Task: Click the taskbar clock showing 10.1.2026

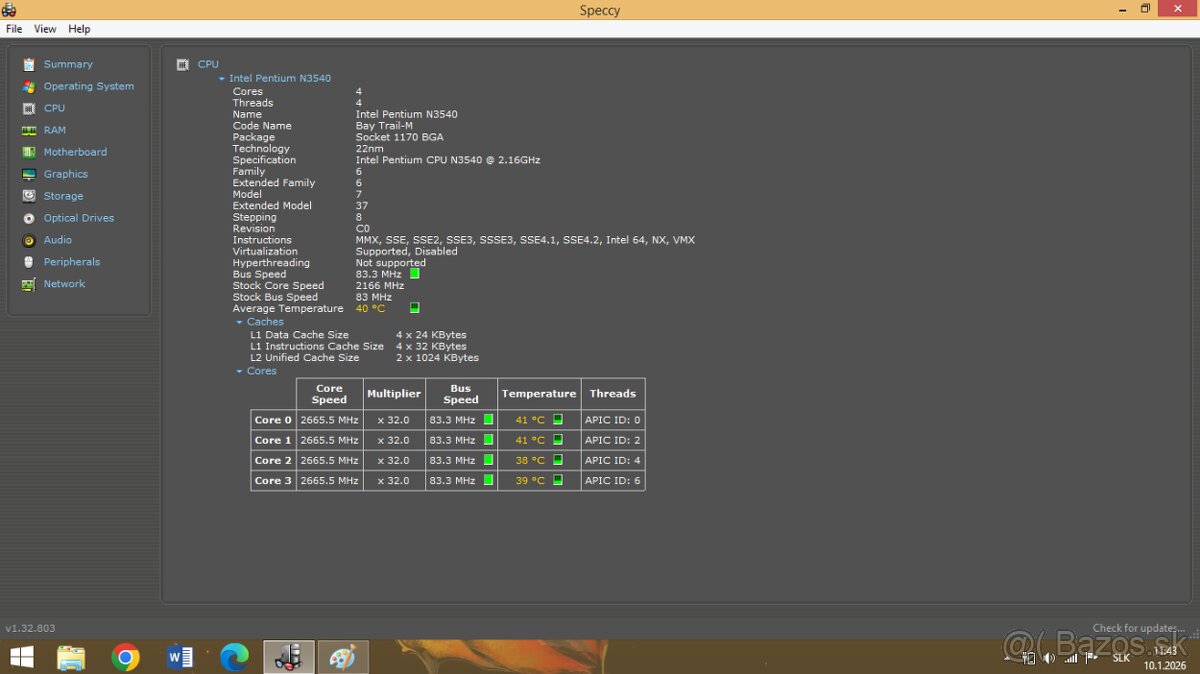Action: pos(1165,657)
